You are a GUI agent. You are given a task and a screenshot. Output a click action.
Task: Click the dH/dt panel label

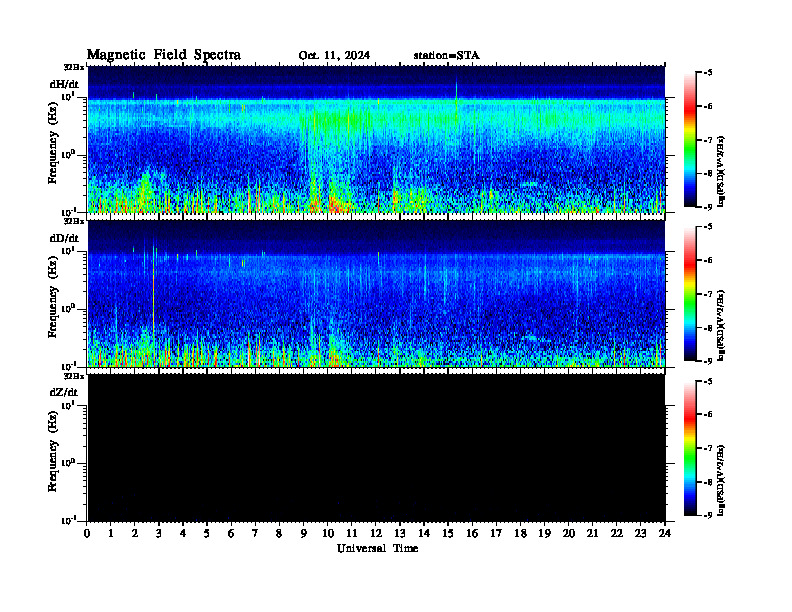pyautogui.click(x=64, y=84)
